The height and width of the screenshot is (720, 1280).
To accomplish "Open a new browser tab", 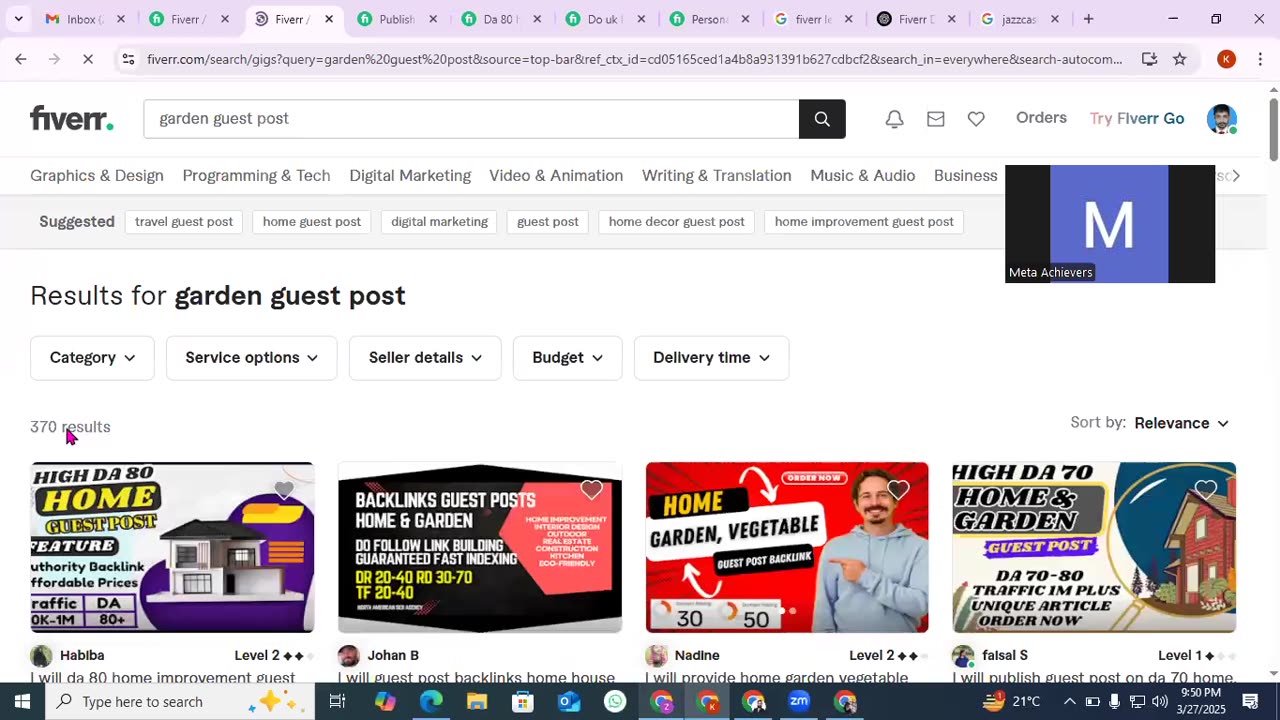I will click(x=1089, y=19).
